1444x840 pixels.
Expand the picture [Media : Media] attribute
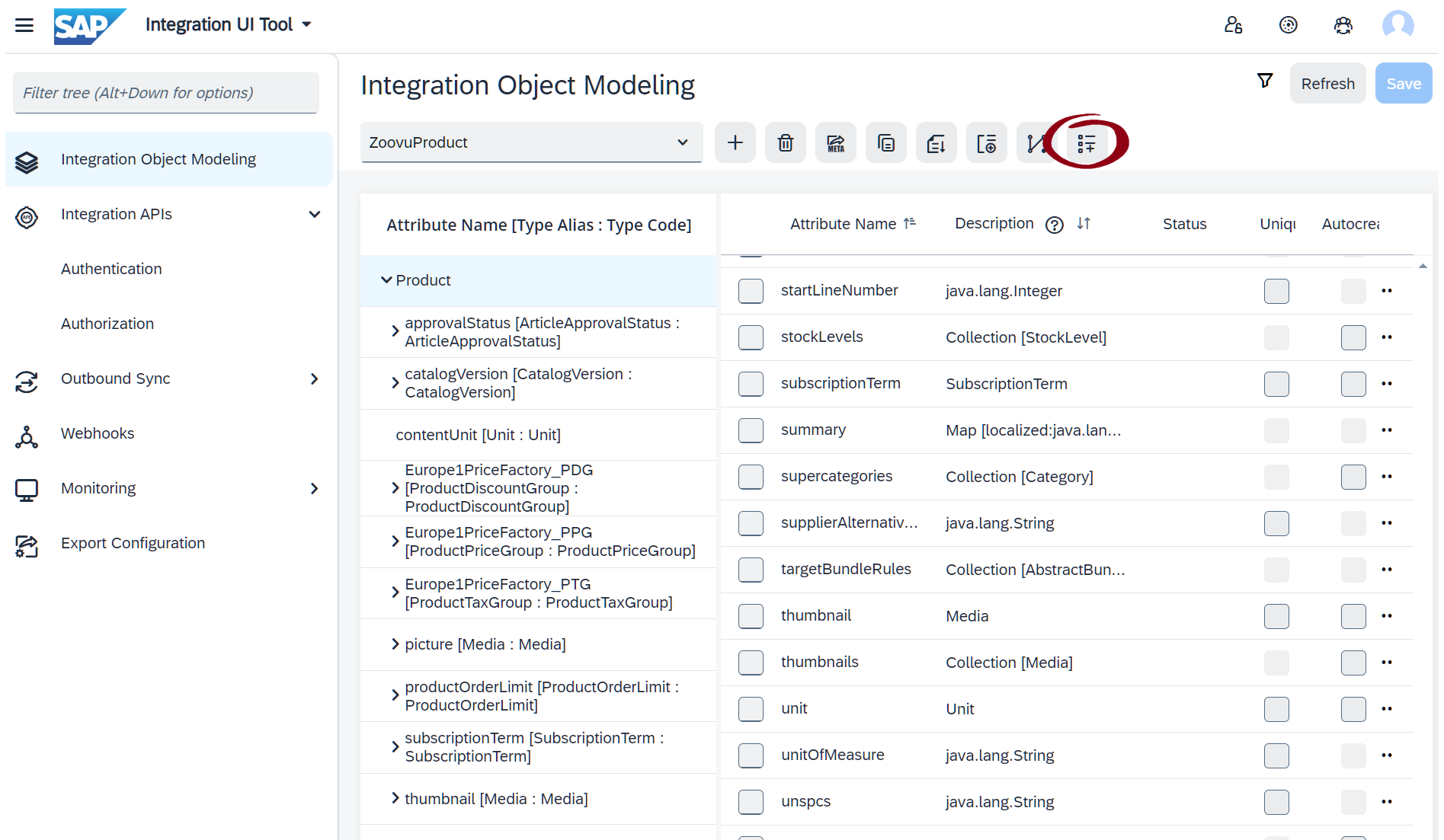(x=395, y=644)
